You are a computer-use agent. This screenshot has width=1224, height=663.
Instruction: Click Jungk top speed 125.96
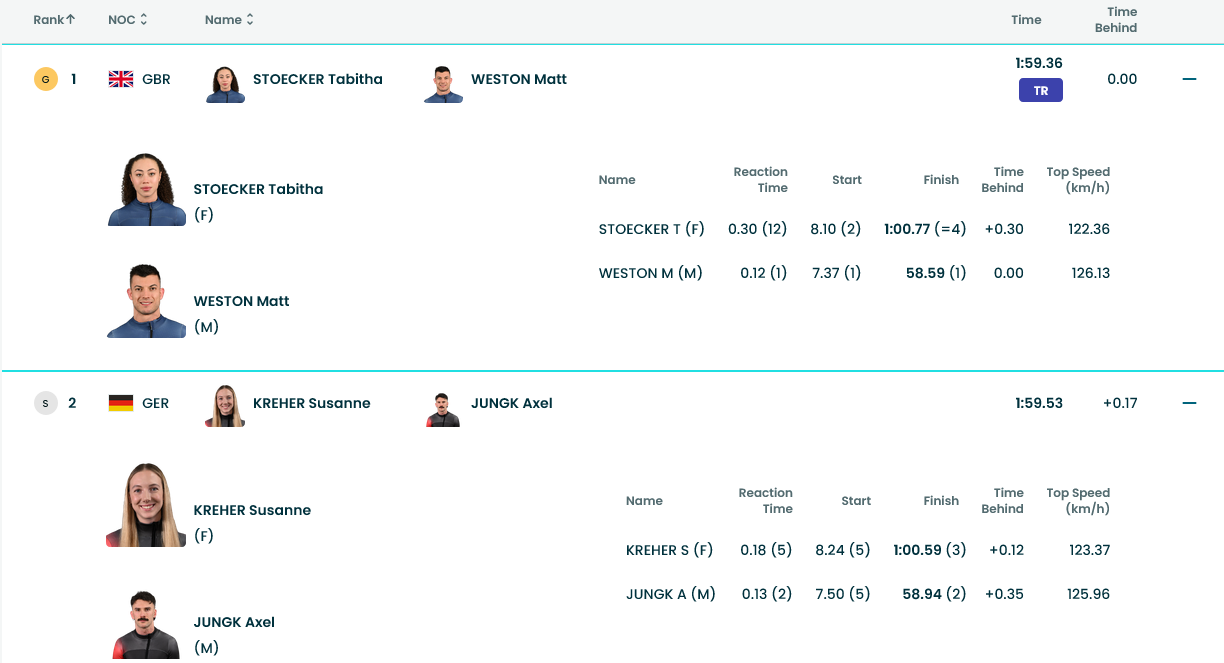pos(1089,594)
